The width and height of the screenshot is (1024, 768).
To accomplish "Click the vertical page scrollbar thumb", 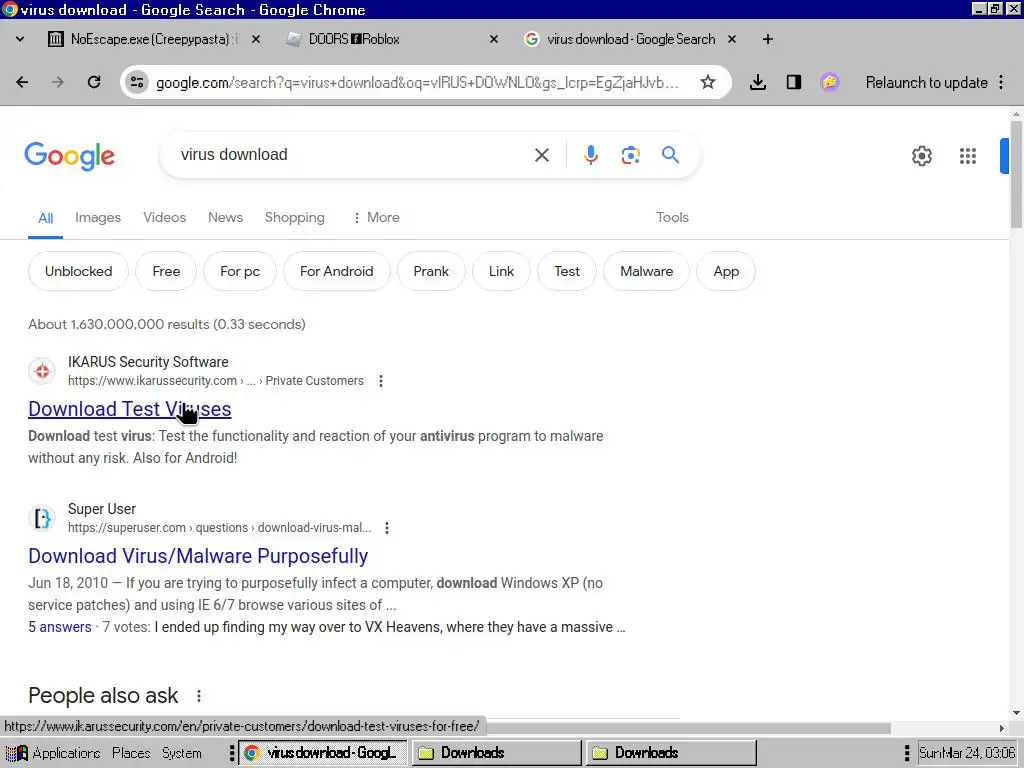I will click(x=1016, y=174).
